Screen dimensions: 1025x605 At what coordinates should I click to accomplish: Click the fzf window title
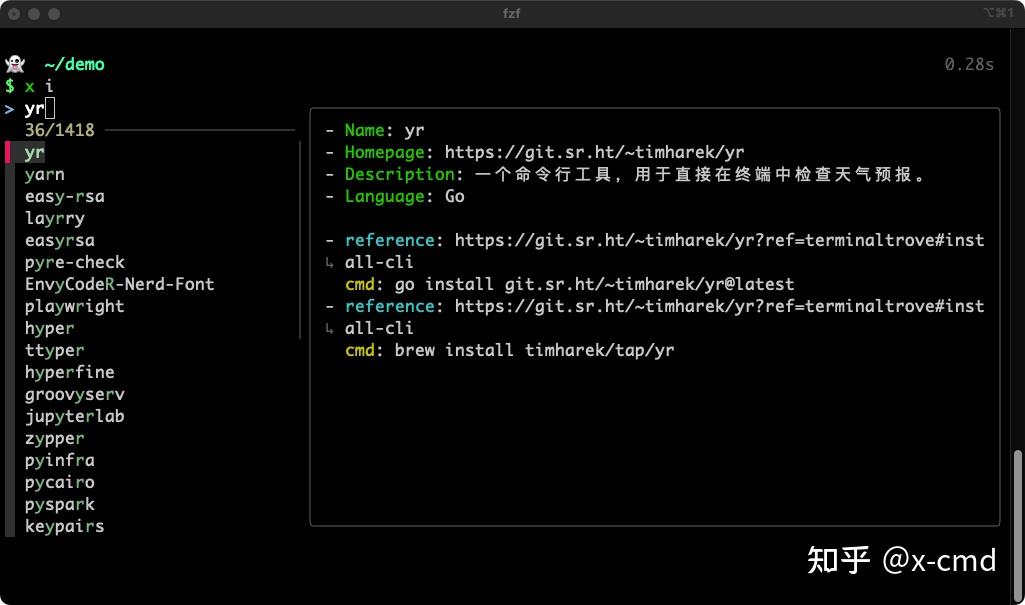point(511,13)
